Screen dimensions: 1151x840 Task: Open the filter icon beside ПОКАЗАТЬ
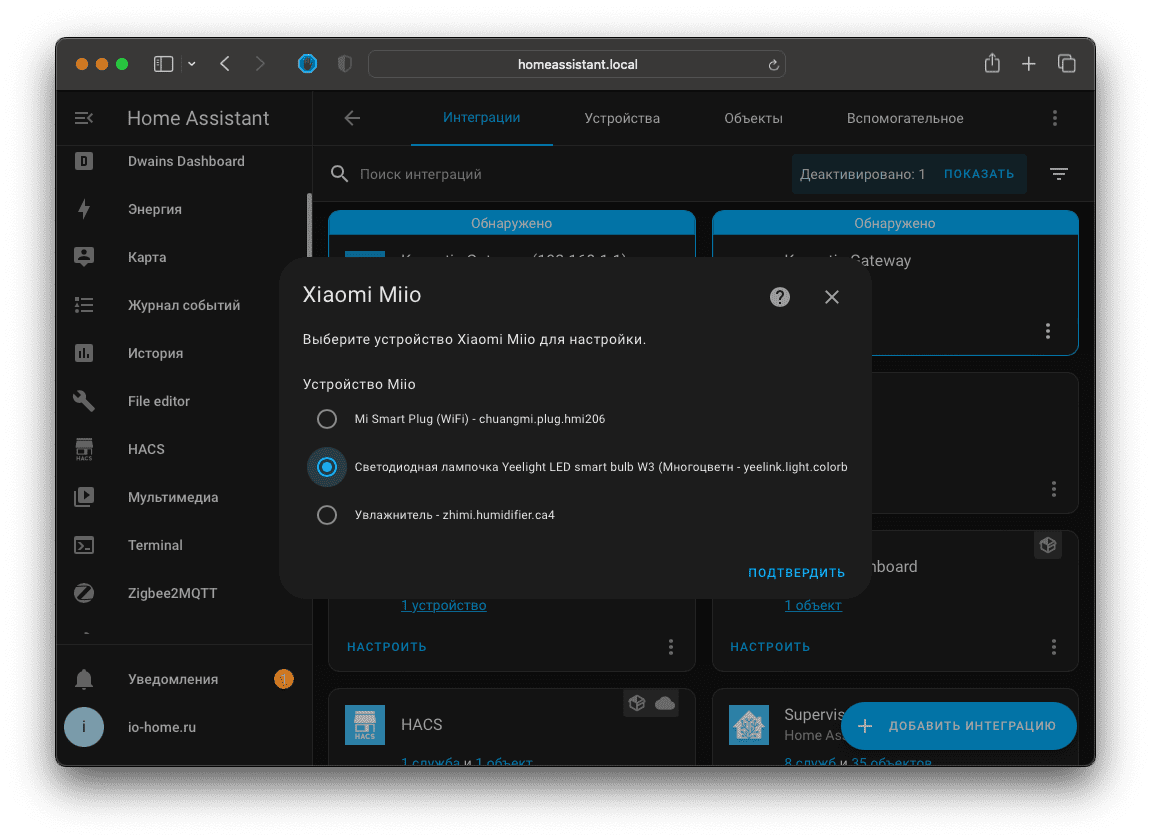click(1059, 174)
